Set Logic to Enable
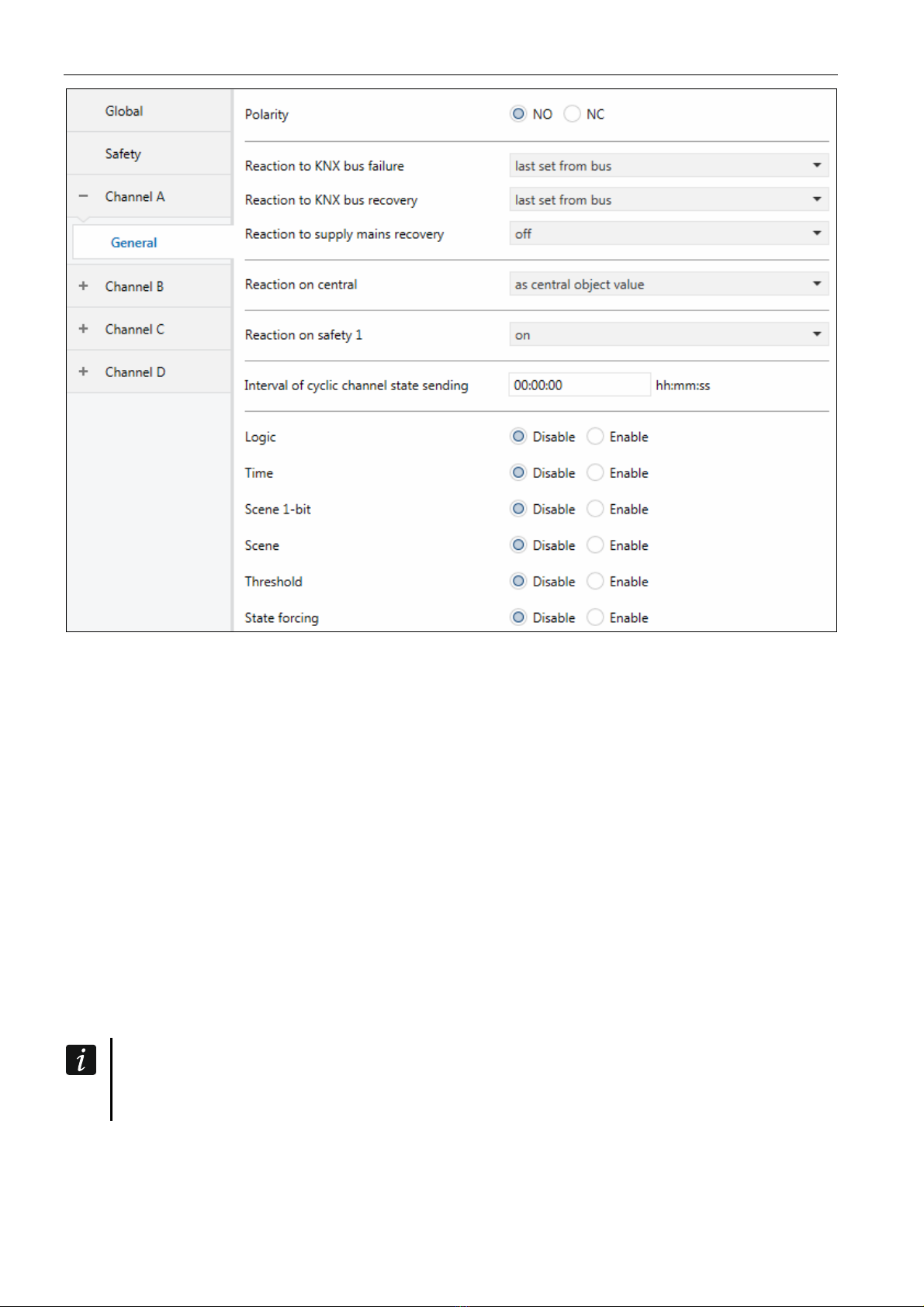This screenshot has height=1307, width=924. pyautogui.click(x=595, y=437)
